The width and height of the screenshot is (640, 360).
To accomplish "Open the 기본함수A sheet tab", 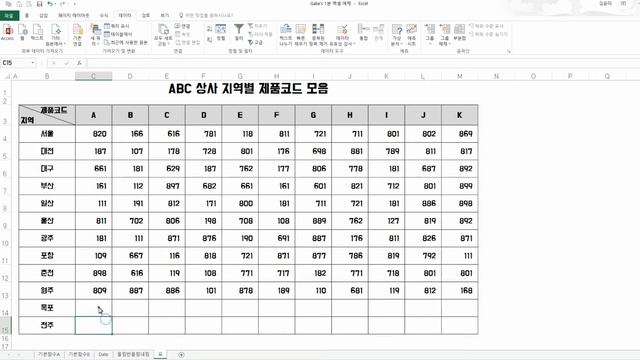I will pyautogui.click(x=49, y=354).
